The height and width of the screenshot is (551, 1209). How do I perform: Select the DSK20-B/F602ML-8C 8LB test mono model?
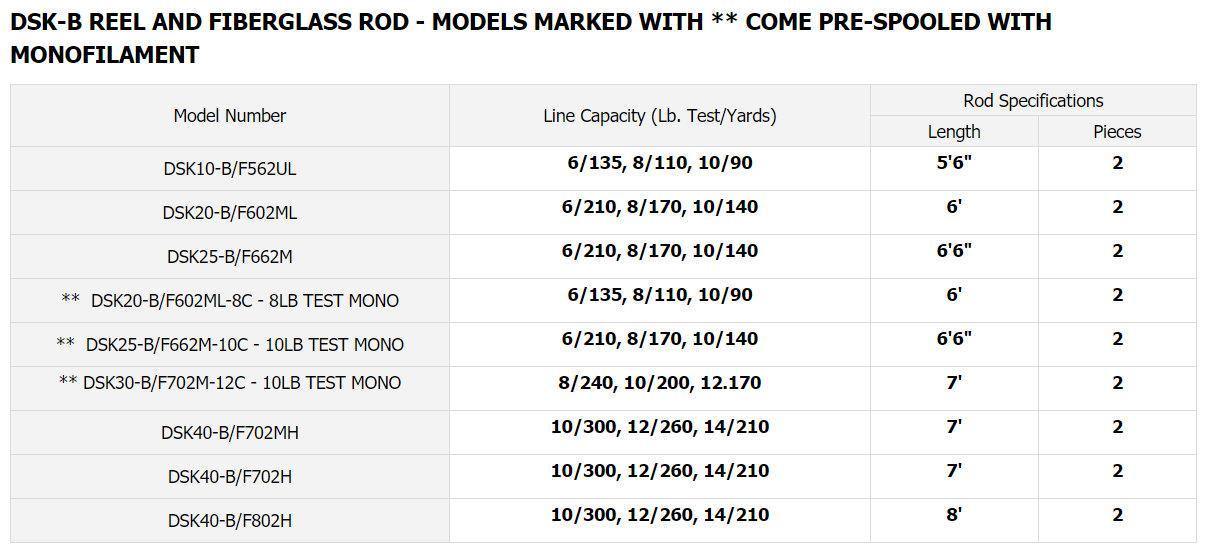coord(229,301)
